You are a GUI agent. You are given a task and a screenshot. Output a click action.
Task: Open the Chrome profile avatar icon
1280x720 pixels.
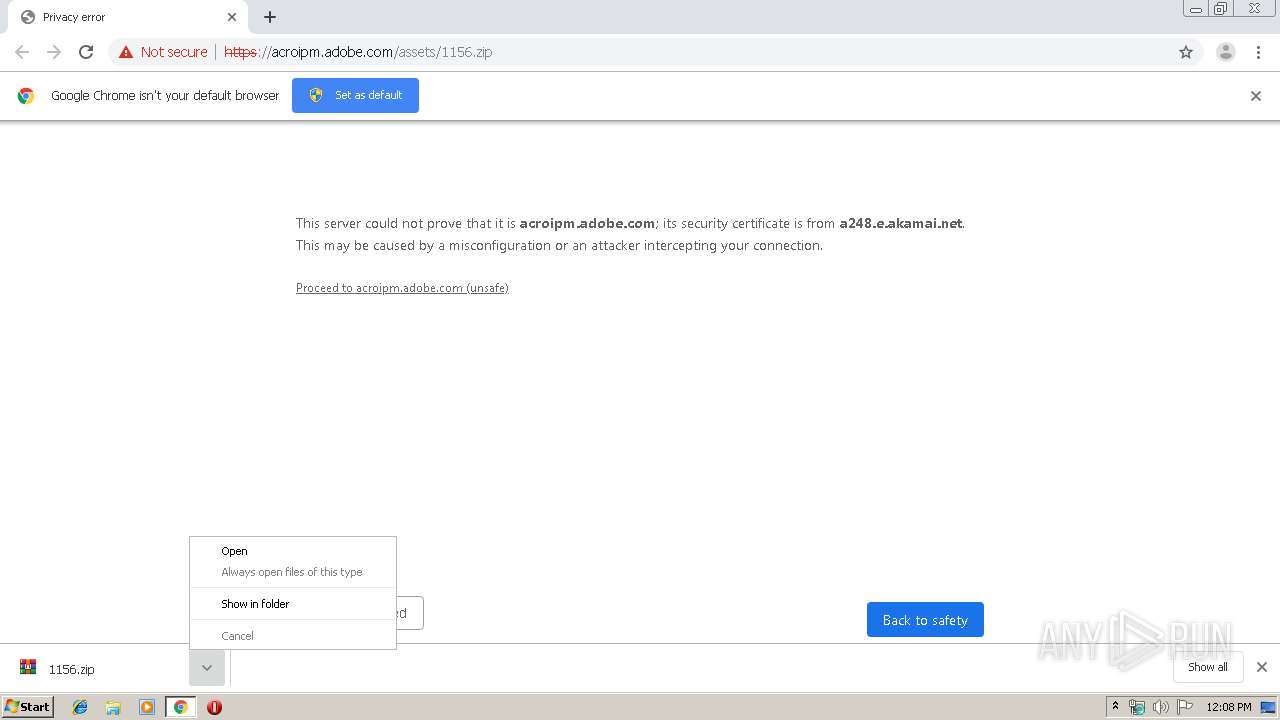coord(1226,52)
